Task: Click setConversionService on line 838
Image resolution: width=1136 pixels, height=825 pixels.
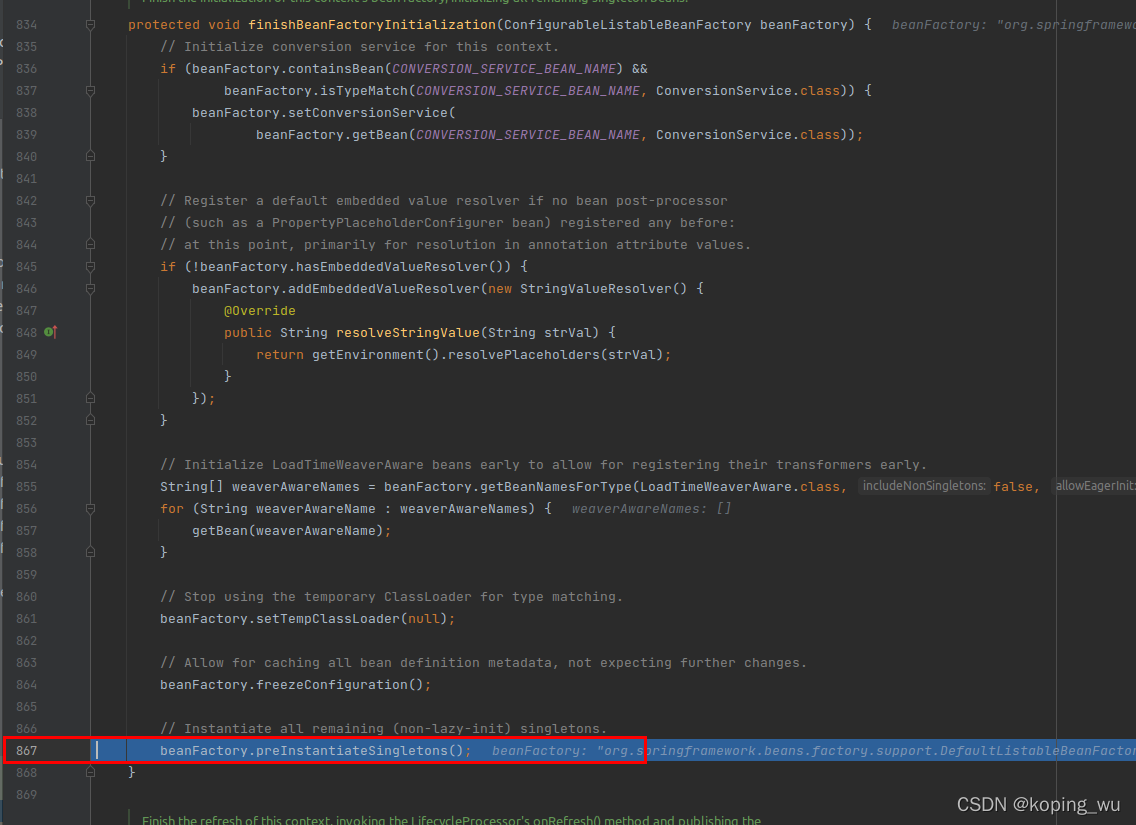Action: (368, 113)
